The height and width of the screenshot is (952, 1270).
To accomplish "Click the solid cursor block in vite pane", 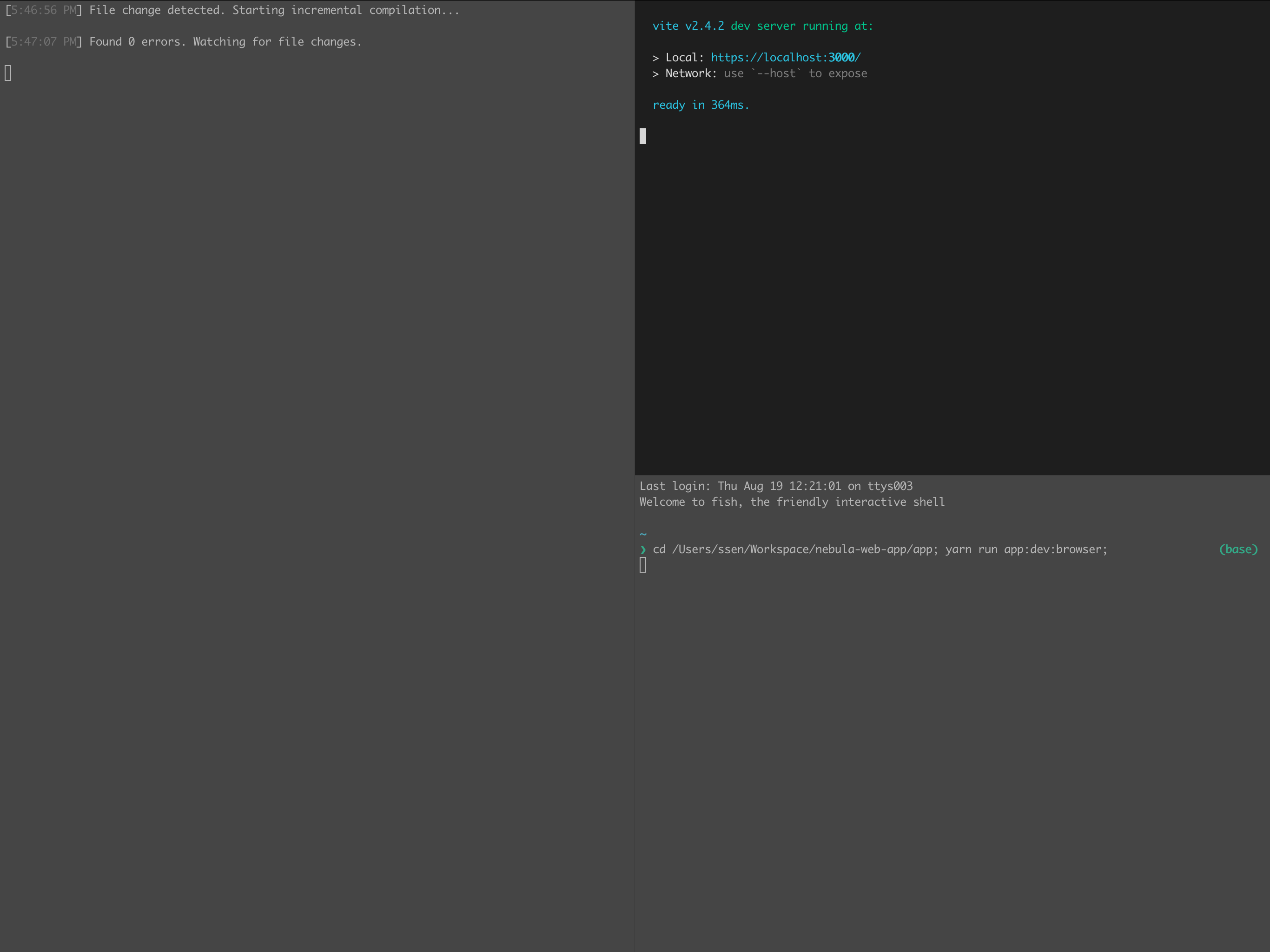I will click(642, 136).
